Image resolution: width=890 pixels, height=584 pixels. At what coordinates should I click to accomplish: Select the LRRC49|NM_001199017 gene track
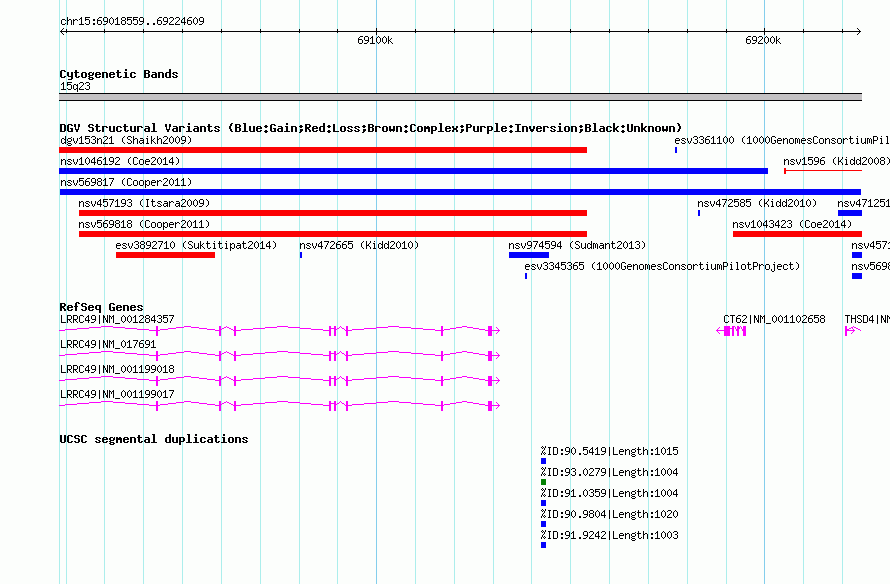click(279, 405)
